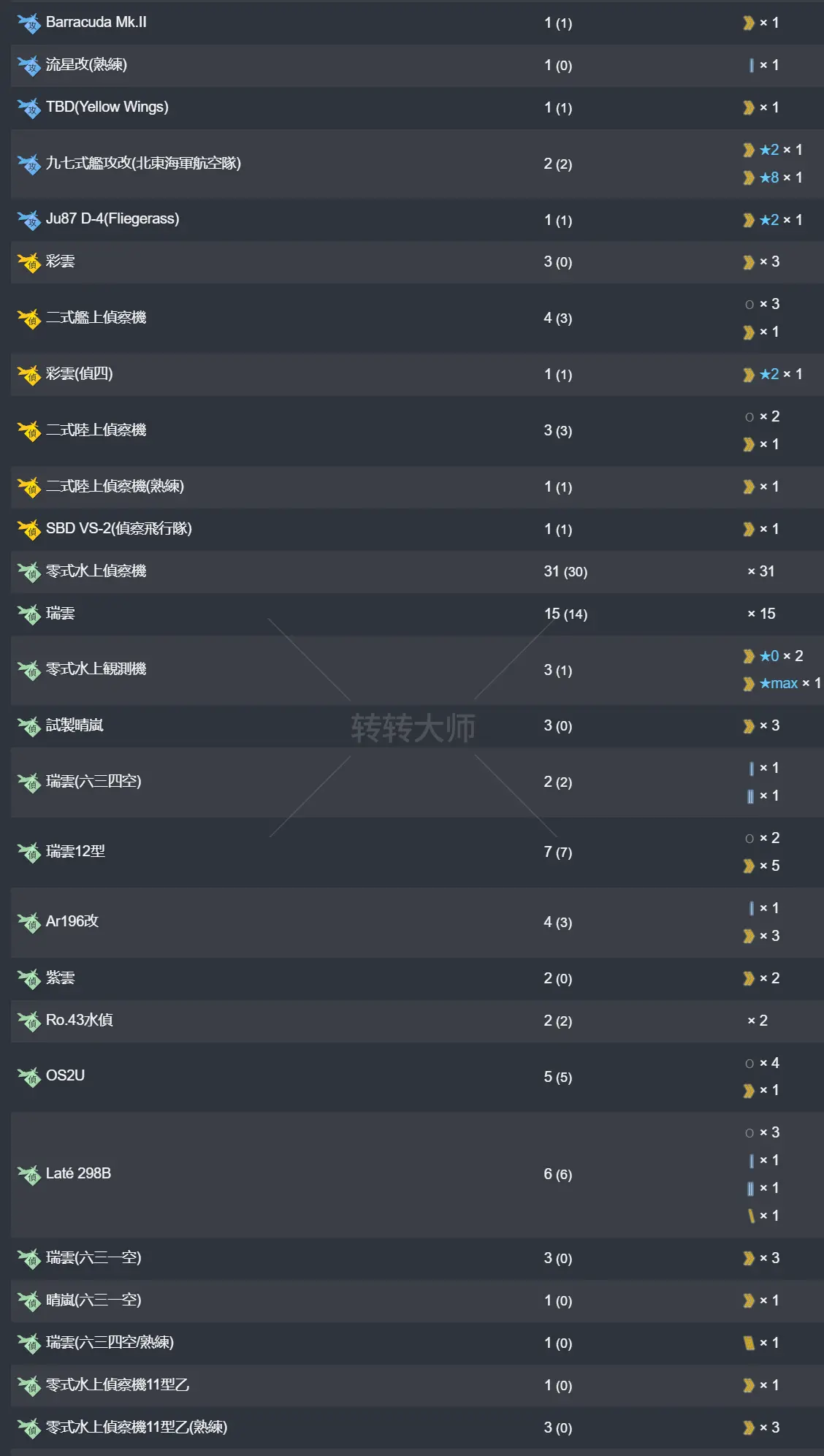The image size is (824, 1456).
Task: Select the seaplane icon beside OS2U
Action: [29, 1076]
